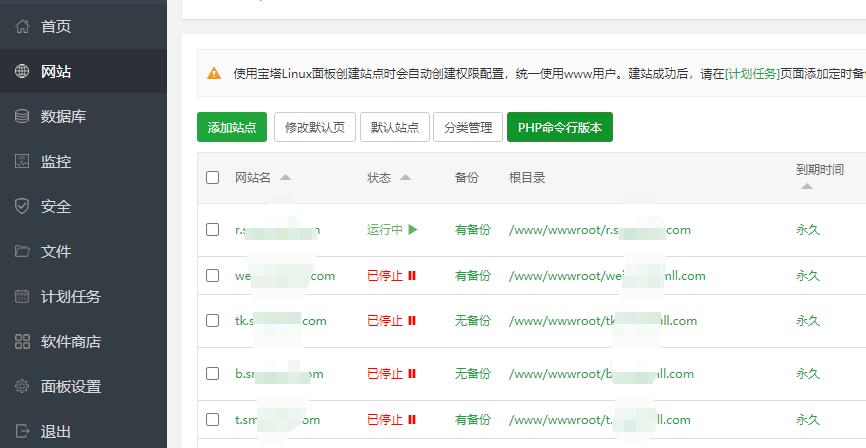Sort by 网站名 column arrow

point(286,178)
